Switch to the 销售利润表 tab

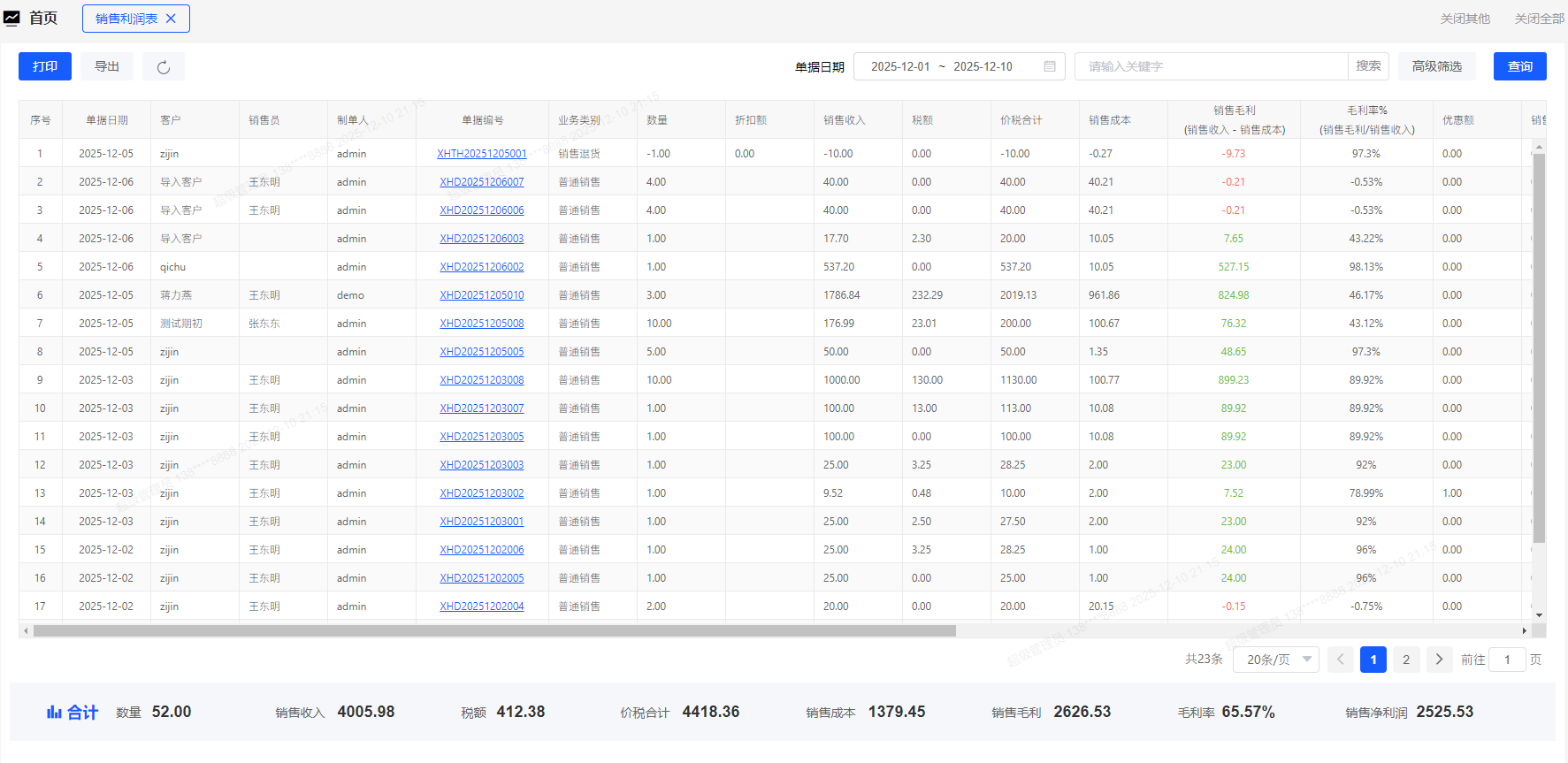click(x=126, y=19)
